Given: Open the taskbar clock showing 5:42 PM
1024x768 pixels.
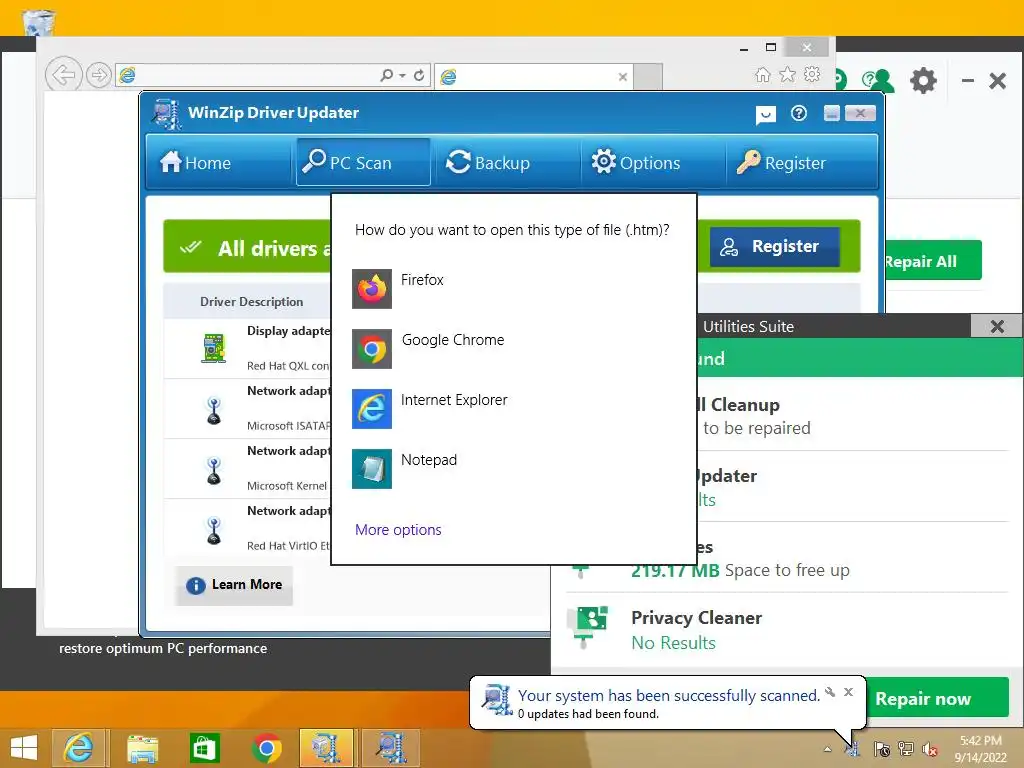Looking at the screenshot, I should (x=980, y=749).
